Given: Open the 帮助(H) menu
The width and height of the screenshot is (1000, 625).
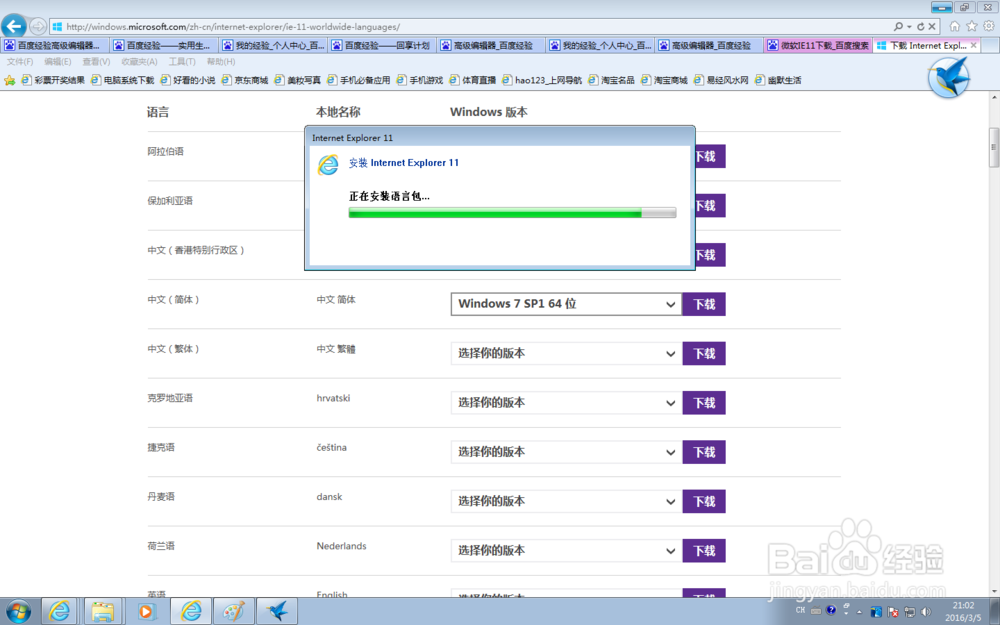Looking at the screenshot, I should 221,62.
